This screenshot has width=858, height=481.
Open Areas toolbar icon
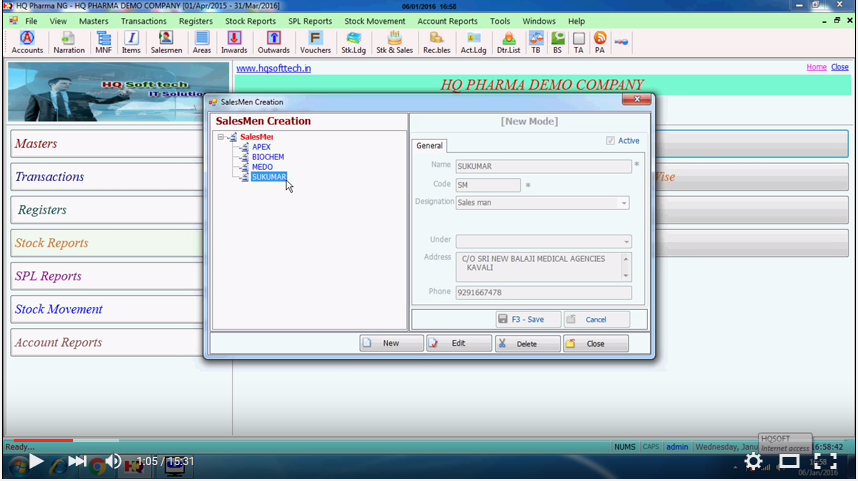[201, 42]
